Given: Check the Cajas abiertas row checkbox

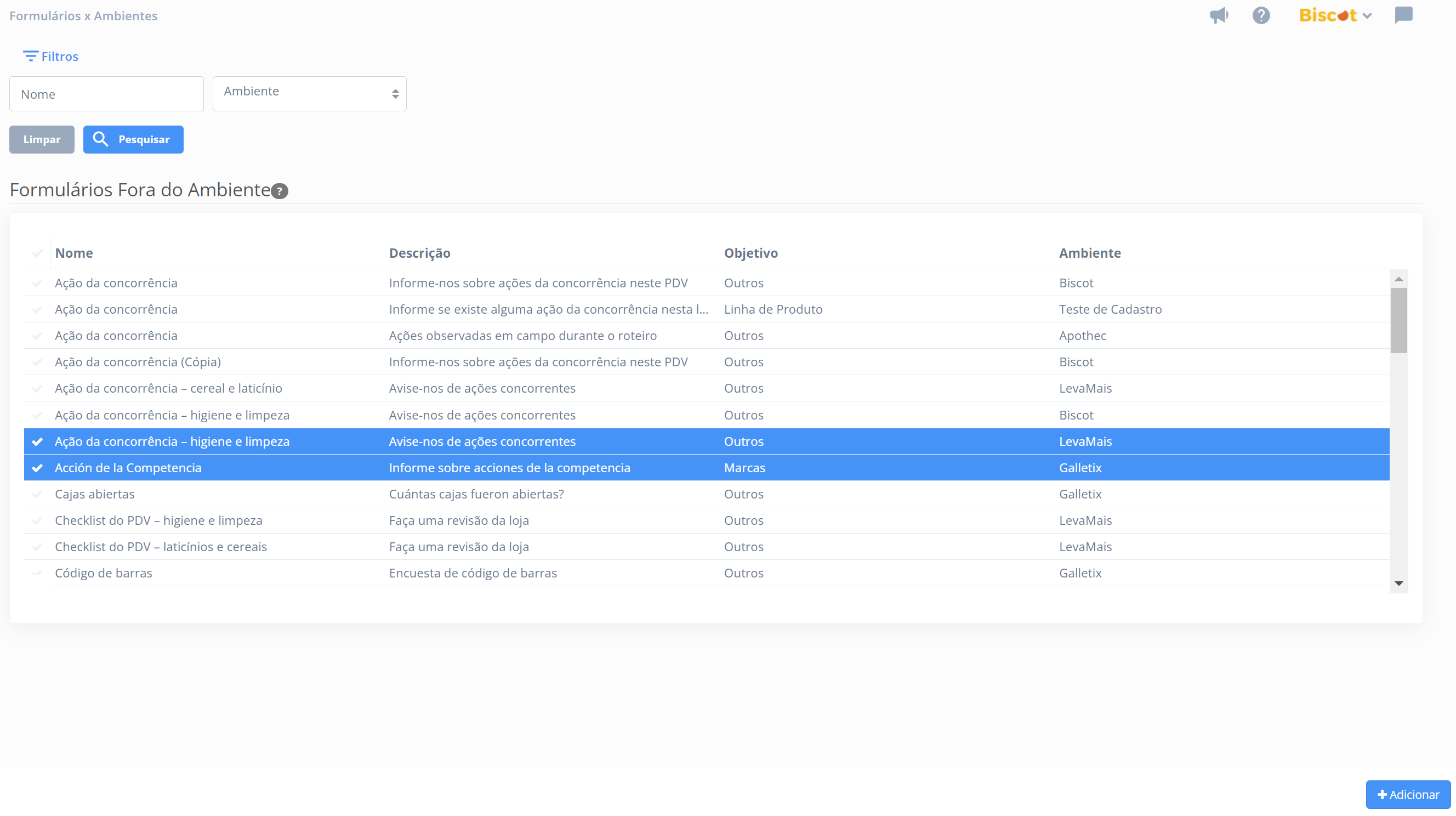Looking at the screenshot, I should 37,494.
